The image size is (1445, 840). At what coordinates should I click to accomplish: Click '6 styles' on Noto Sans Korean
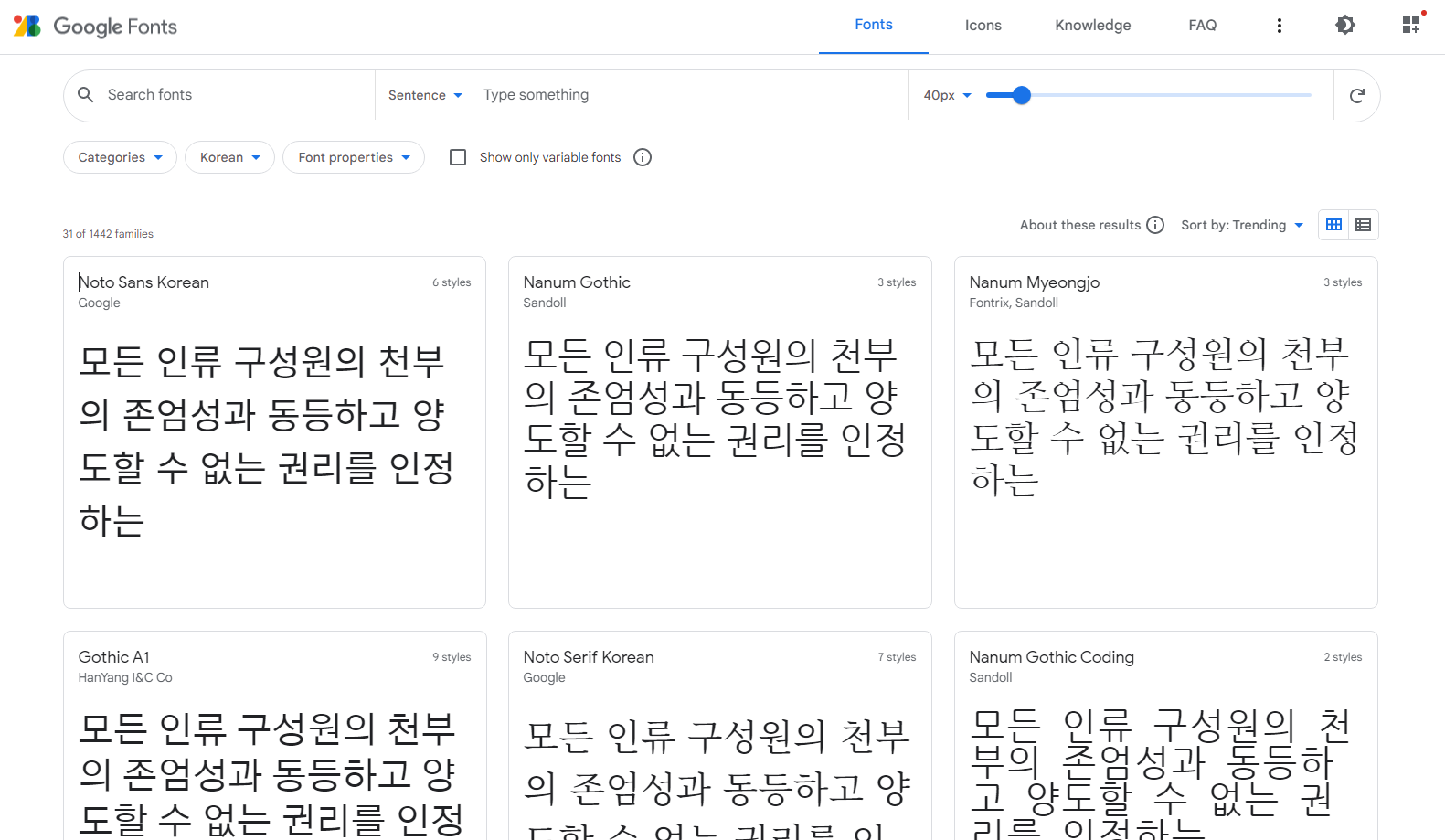(x=452, y=282)
